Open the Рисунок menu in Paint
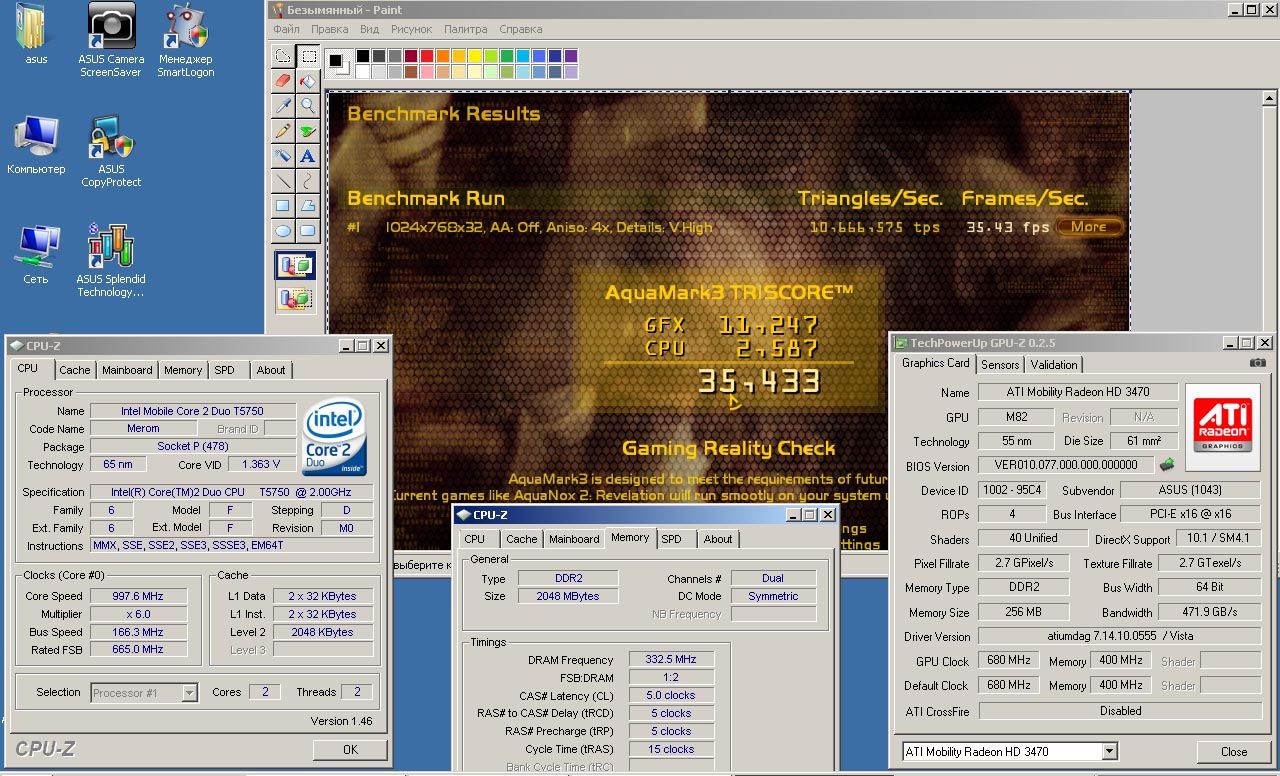The height and width of the screenshot is (776, 1280). (412, 30)
